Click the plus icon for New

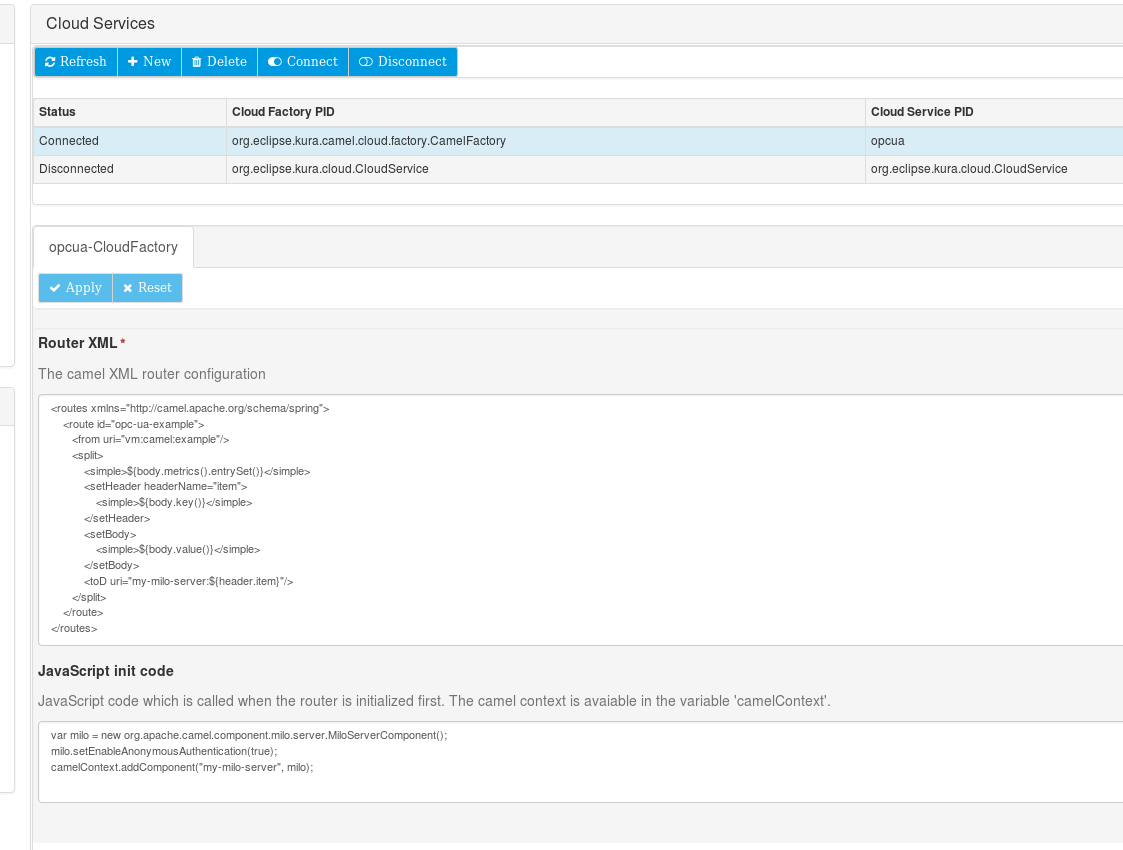click(x=132, y=62)
